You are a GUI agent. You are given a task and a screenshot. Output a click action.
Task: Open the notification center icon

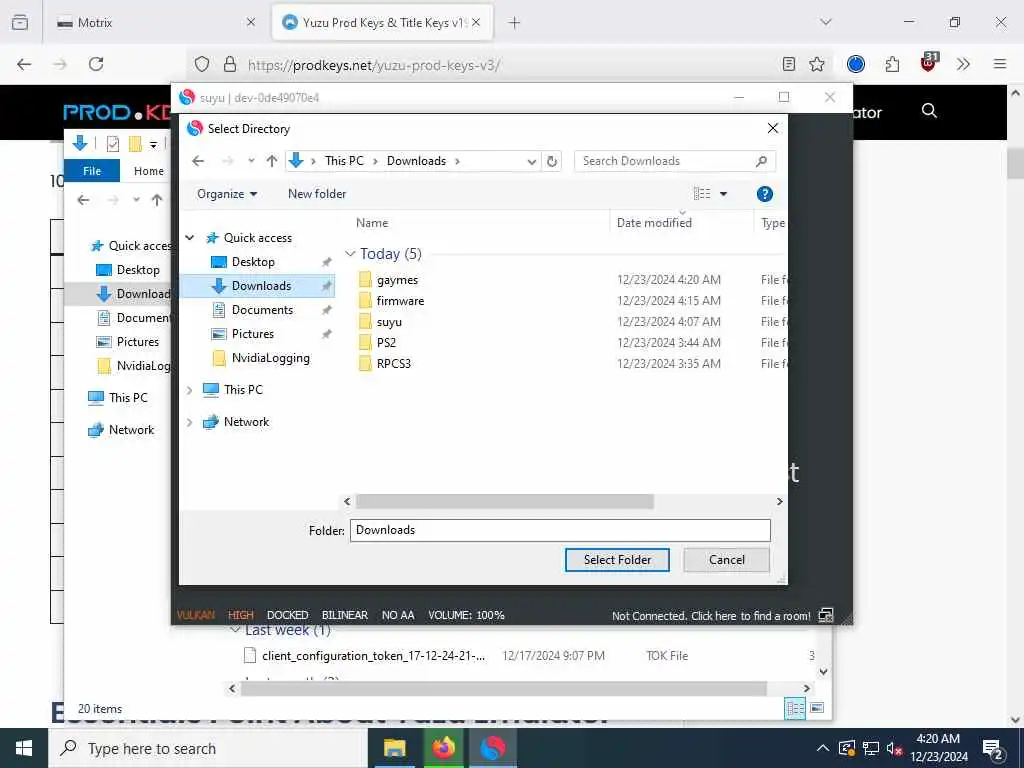(x=993, y=750)
